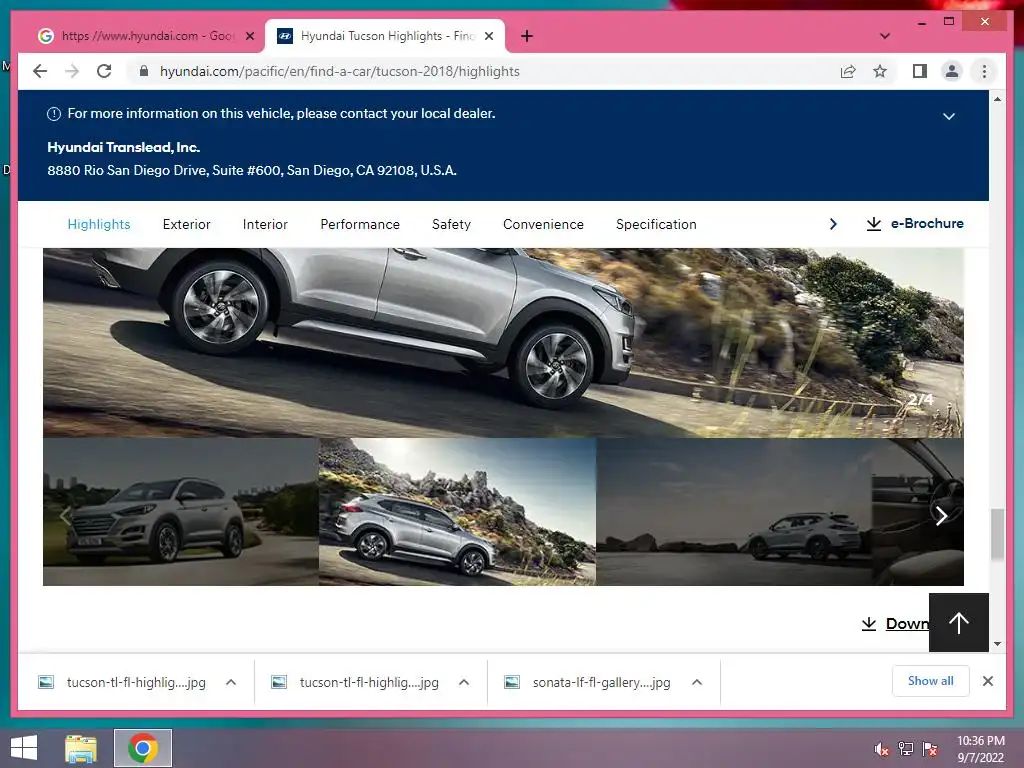Expand options for first tucson download
This screenshot has width=1024, height=768.
pyautogui.click(x=231, y=682)
